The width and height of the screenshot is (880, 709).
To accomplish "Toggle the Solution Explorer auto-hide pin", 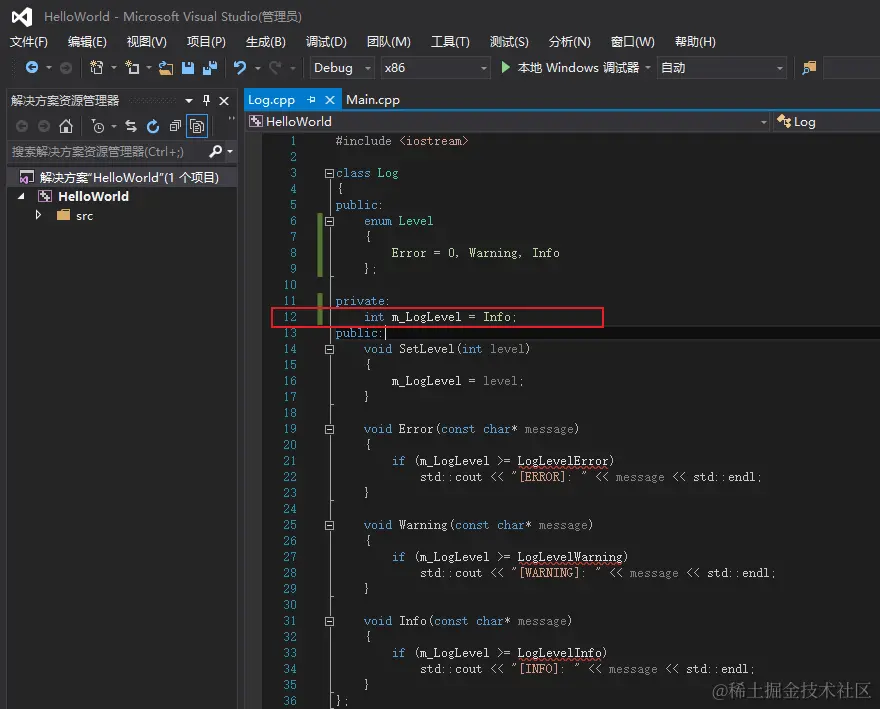I will click(x=207, y=100).
